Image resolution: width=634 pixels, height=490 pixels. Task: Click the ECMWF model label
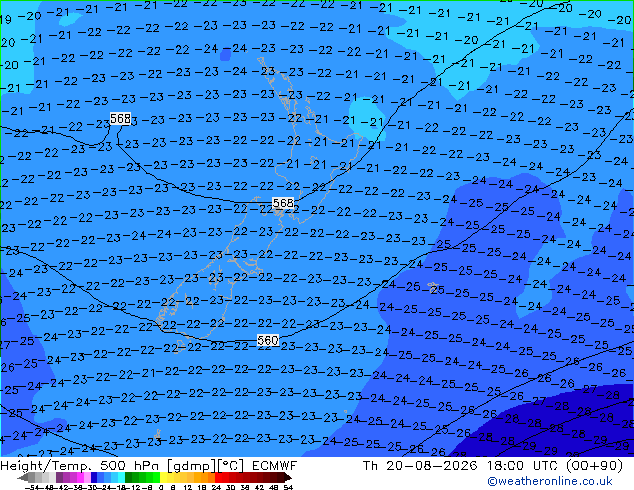tap(275, 466)
